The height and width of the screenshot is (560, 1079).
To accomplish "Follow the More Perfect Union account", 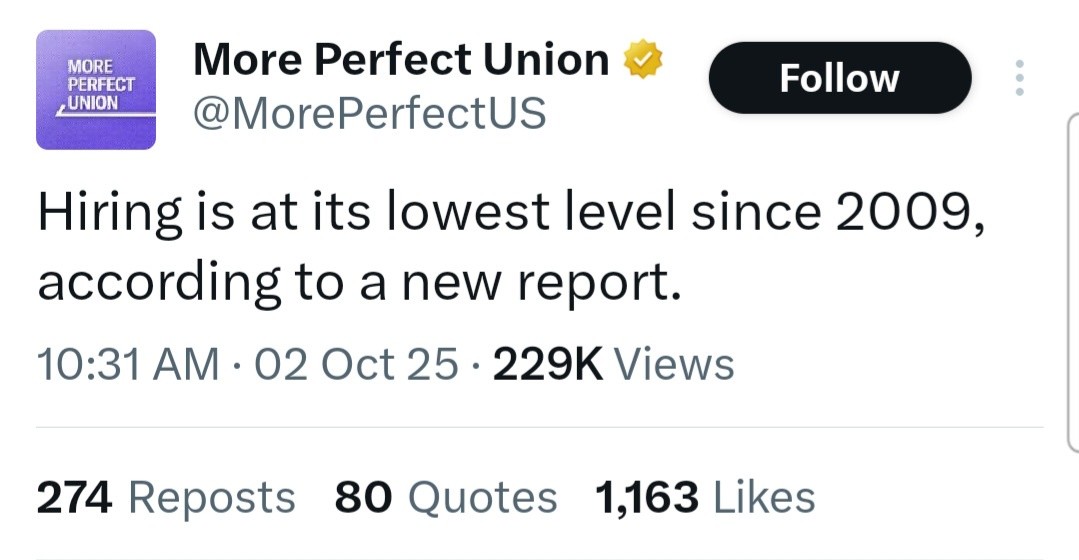I will click(x=839, y=78).
